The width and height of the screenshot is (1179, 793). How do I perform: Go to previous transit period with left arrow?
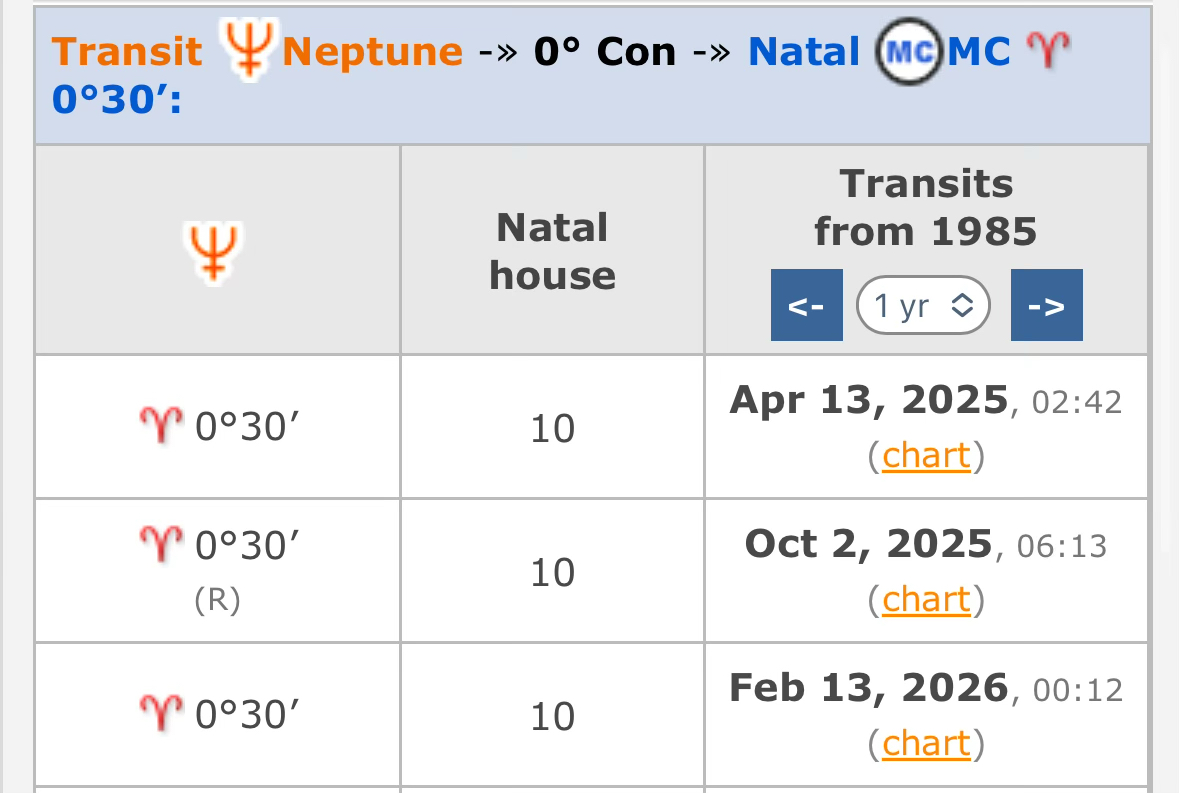(806, 305)
